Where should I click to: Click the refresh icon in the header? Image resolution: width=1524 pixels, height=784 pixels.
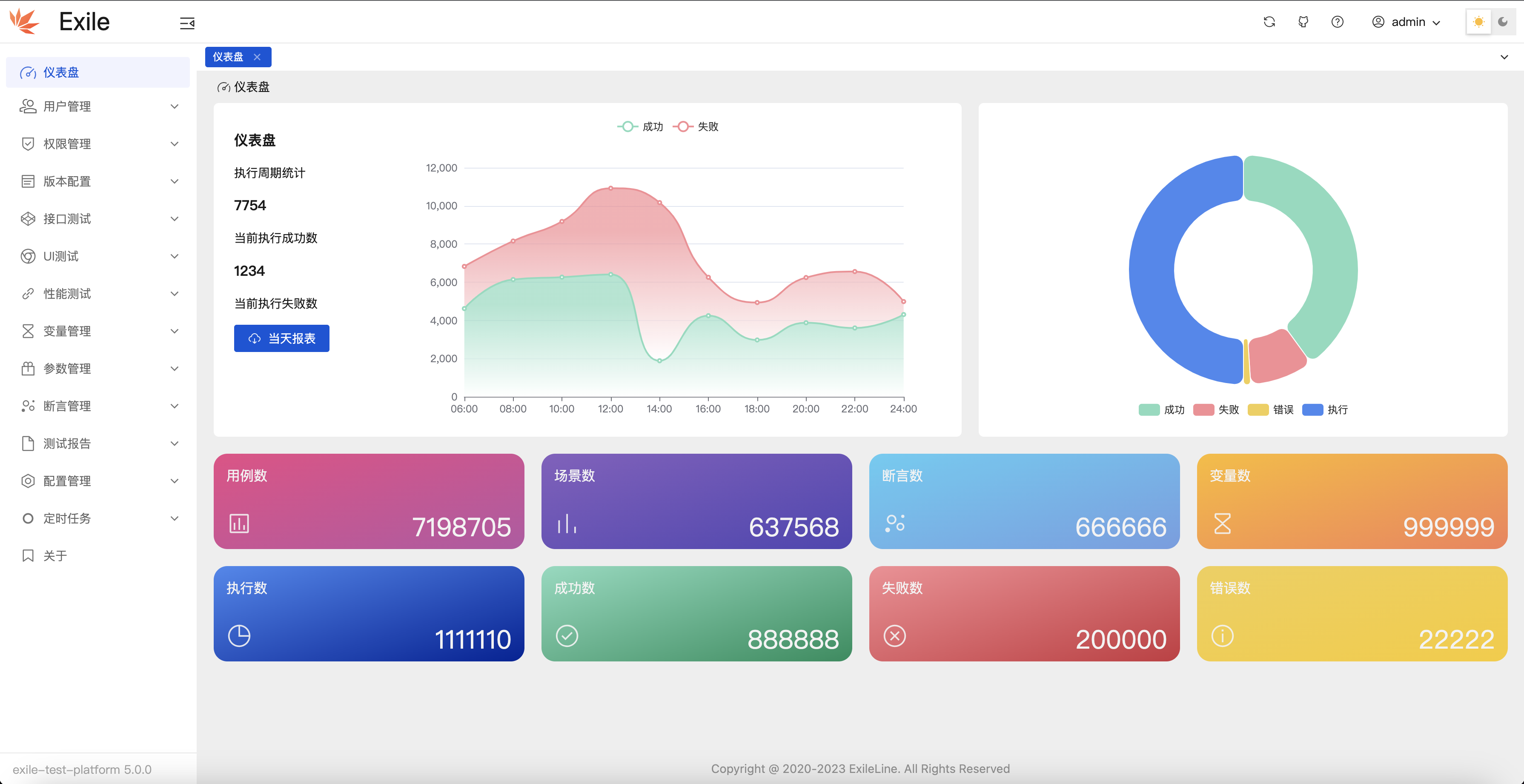[1269, 22]
